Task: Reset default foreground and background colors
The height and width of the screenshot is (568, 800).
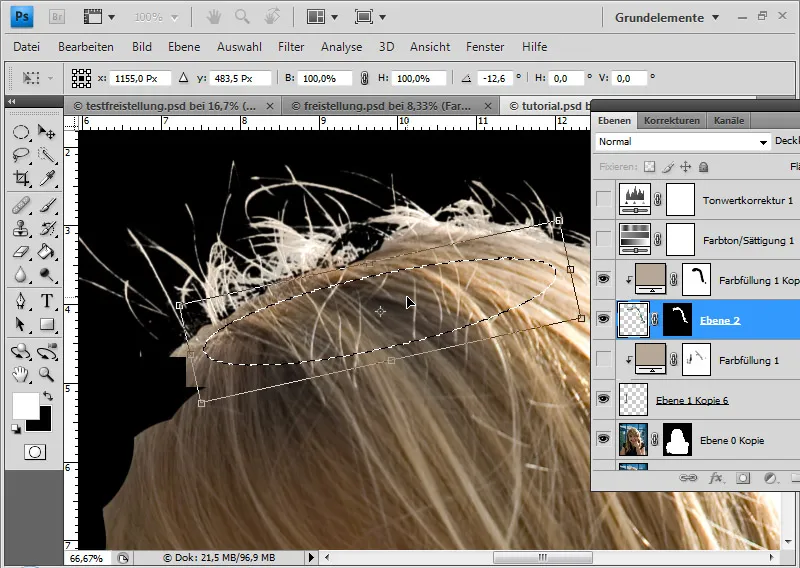Action: click(16, 429)
